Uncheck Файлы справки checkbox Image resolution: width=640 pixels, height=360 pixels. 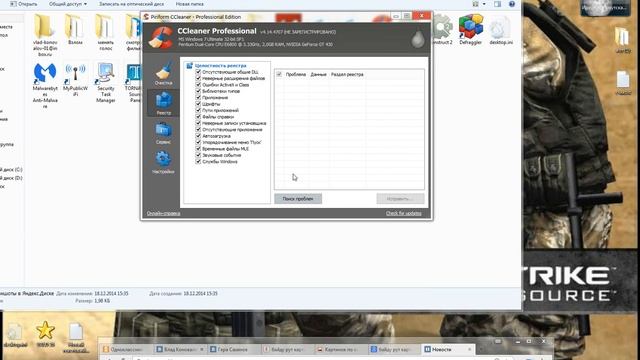pyautogui.click(x=198, y=117)
